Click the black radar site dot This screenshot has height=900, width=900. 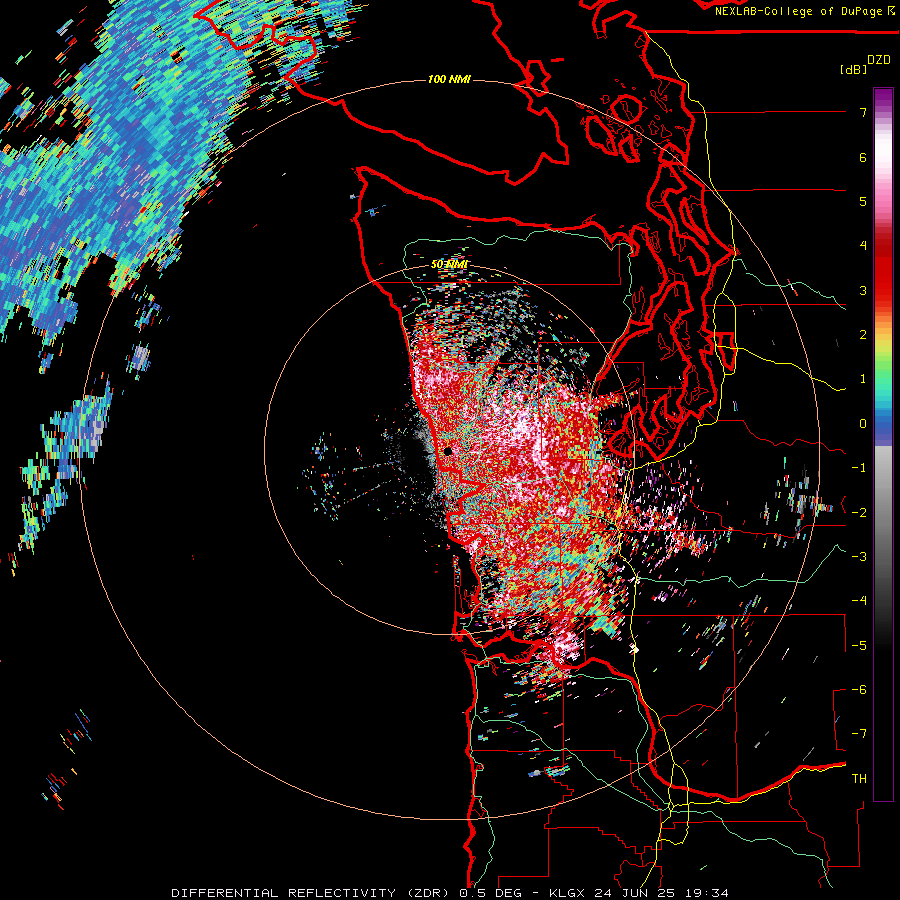[448, 452]
